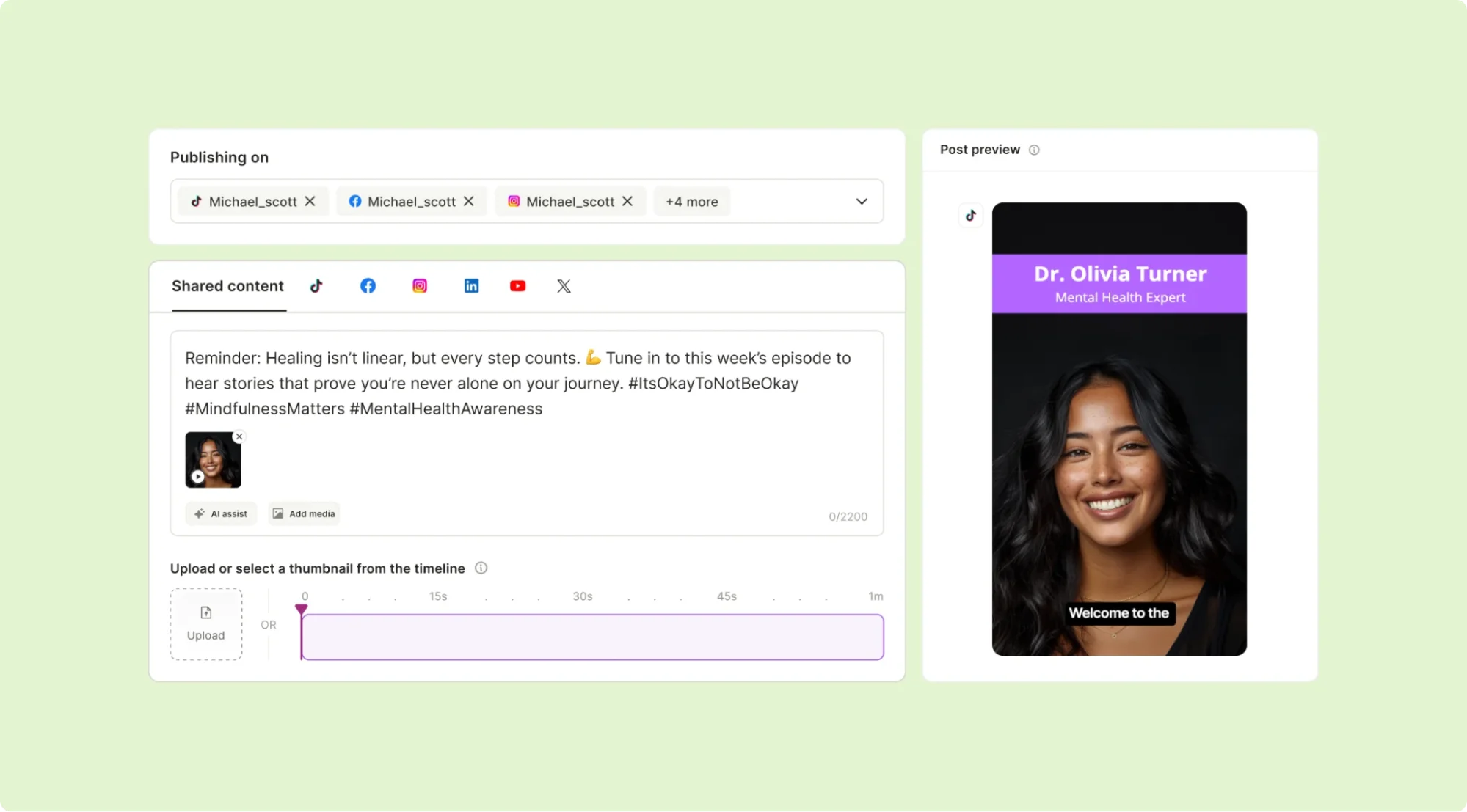Viewport: 1467px width, 812px height.
Task: Click the Post preview info tooltip icon
Action: click(1035, 149)
